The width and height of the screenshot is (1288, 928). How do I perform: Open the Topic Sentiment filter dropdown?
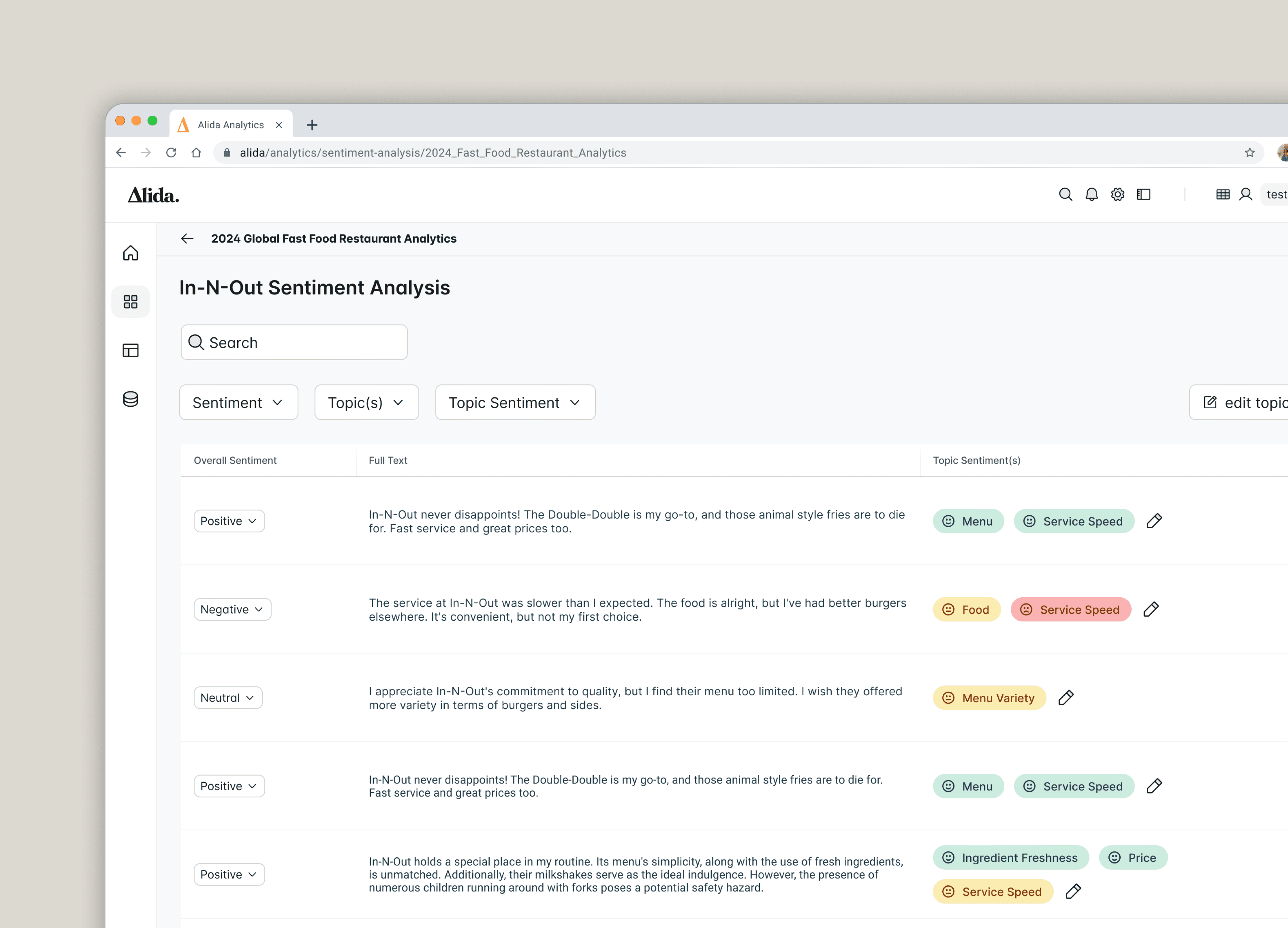515,403
